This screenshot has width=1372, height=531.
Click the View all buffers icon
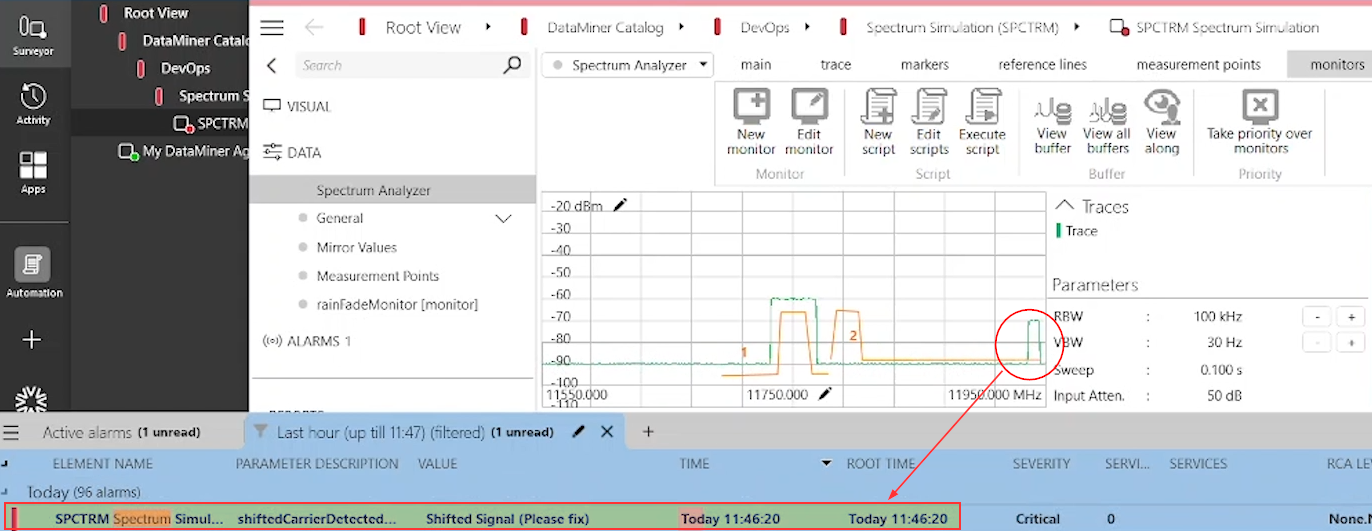pos(1106,108)
